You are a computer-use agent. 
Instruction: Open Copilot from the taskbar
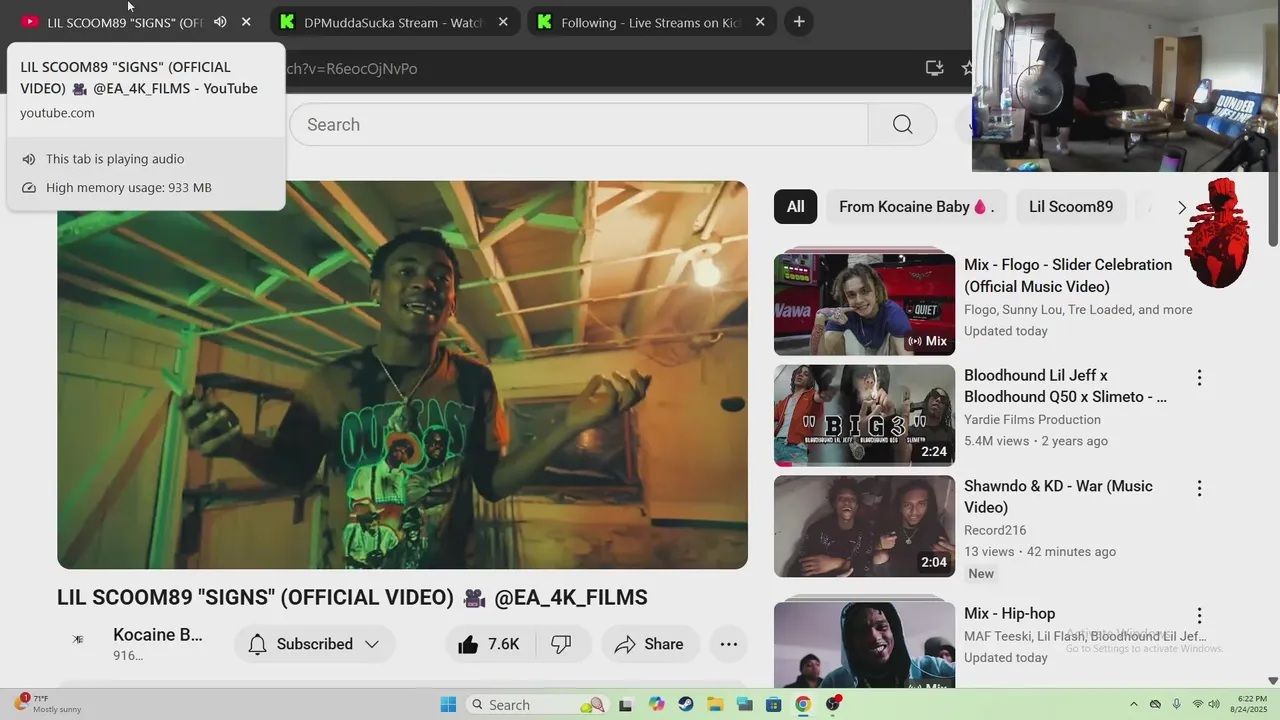656,704
